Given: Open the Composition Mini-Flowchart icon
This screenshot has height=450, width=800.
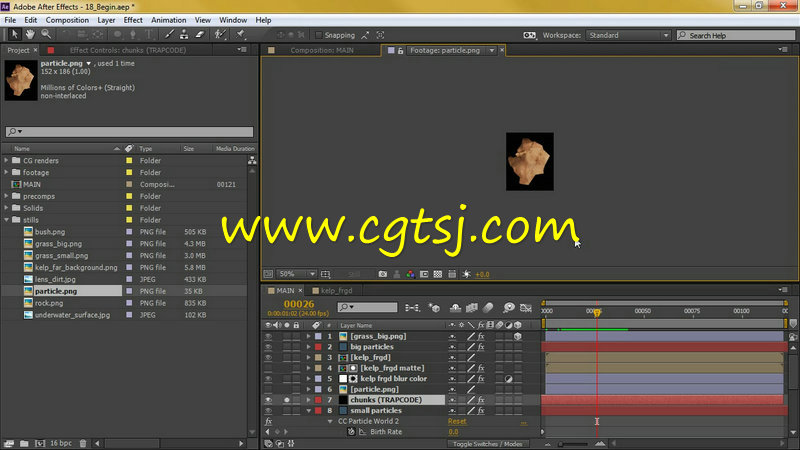Looking at the screenshot, I should [412, 308].
